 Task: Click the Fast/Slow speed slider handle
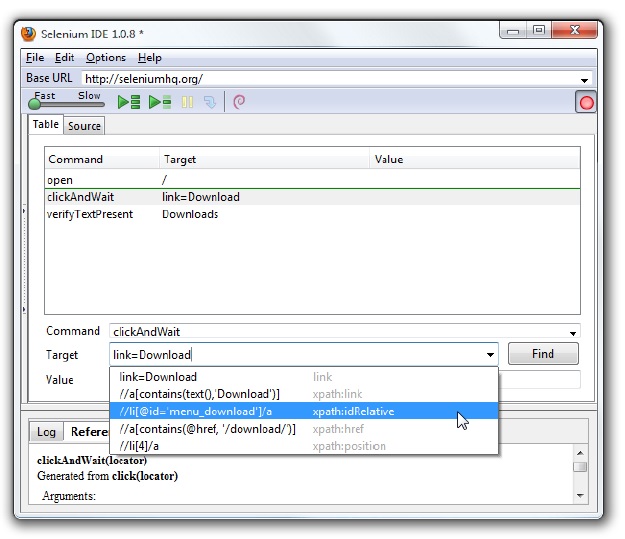[x=36, y=104]
